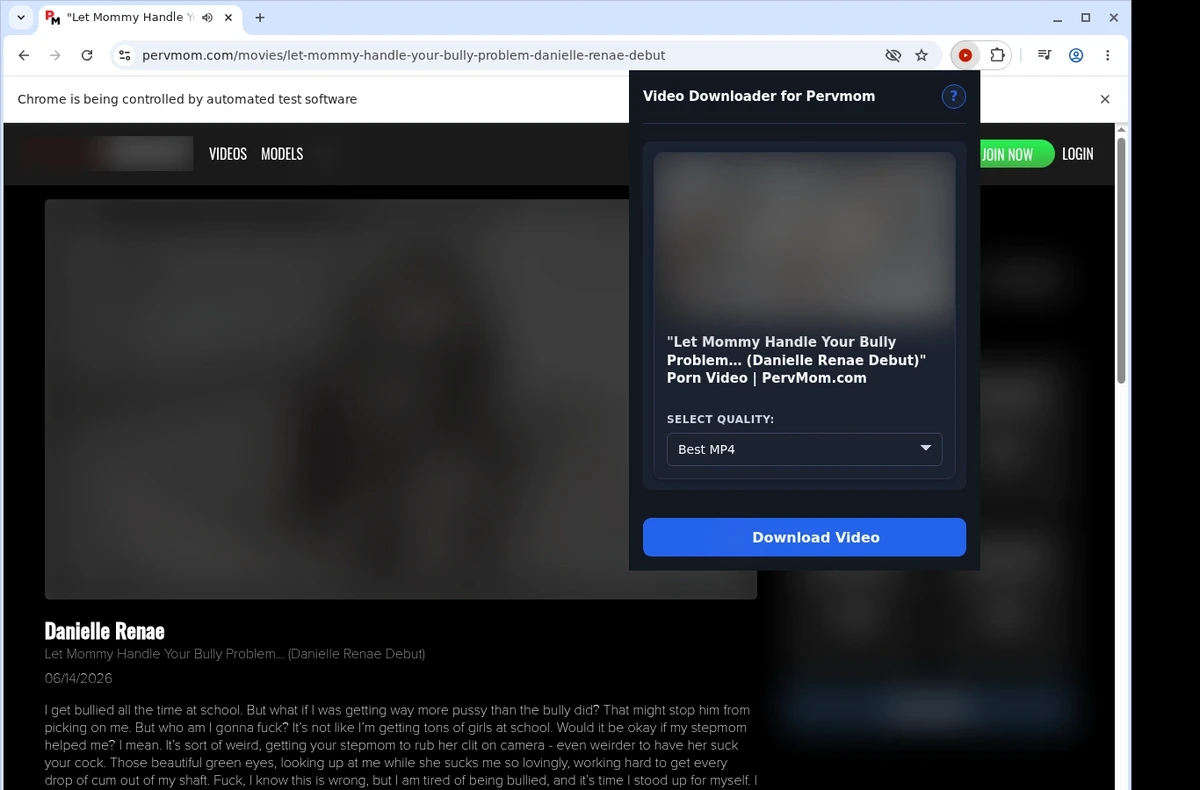Open the VIDEOS navigation item
The image size is (1200, 790).
tap(228, 154)
